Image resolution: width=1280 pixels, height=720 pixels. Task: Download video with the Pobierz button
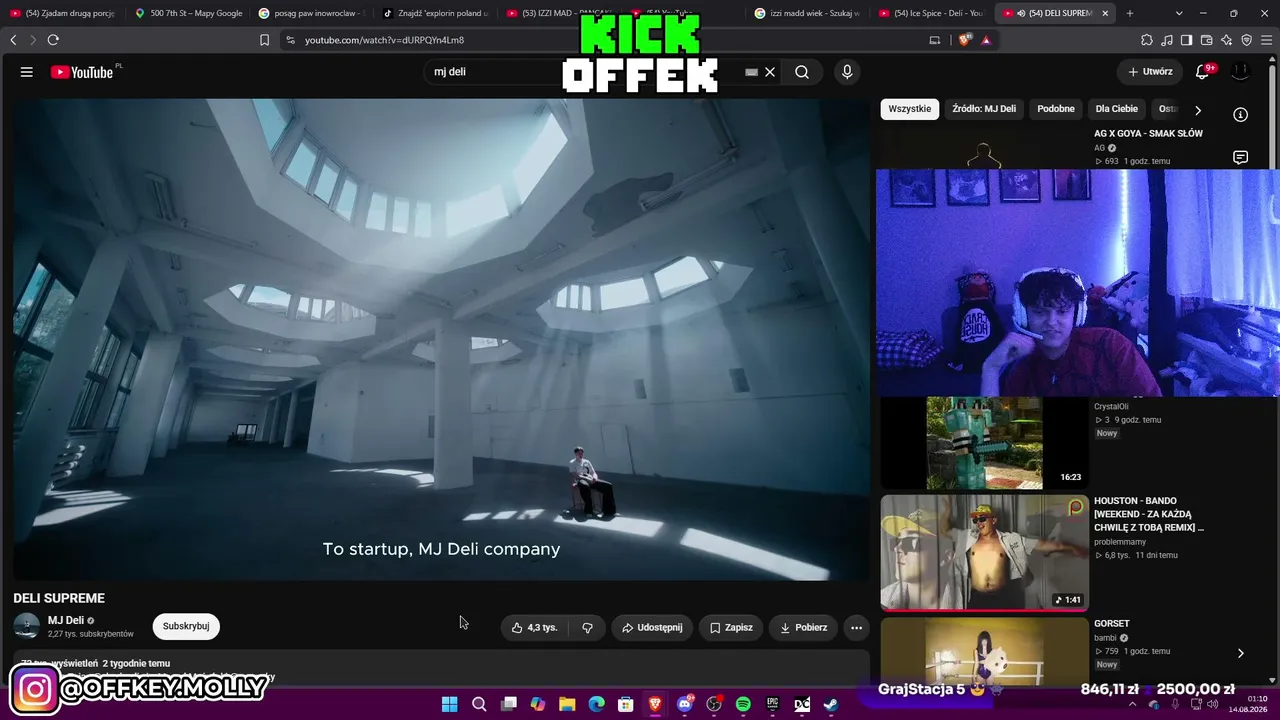tap(804, 628)
